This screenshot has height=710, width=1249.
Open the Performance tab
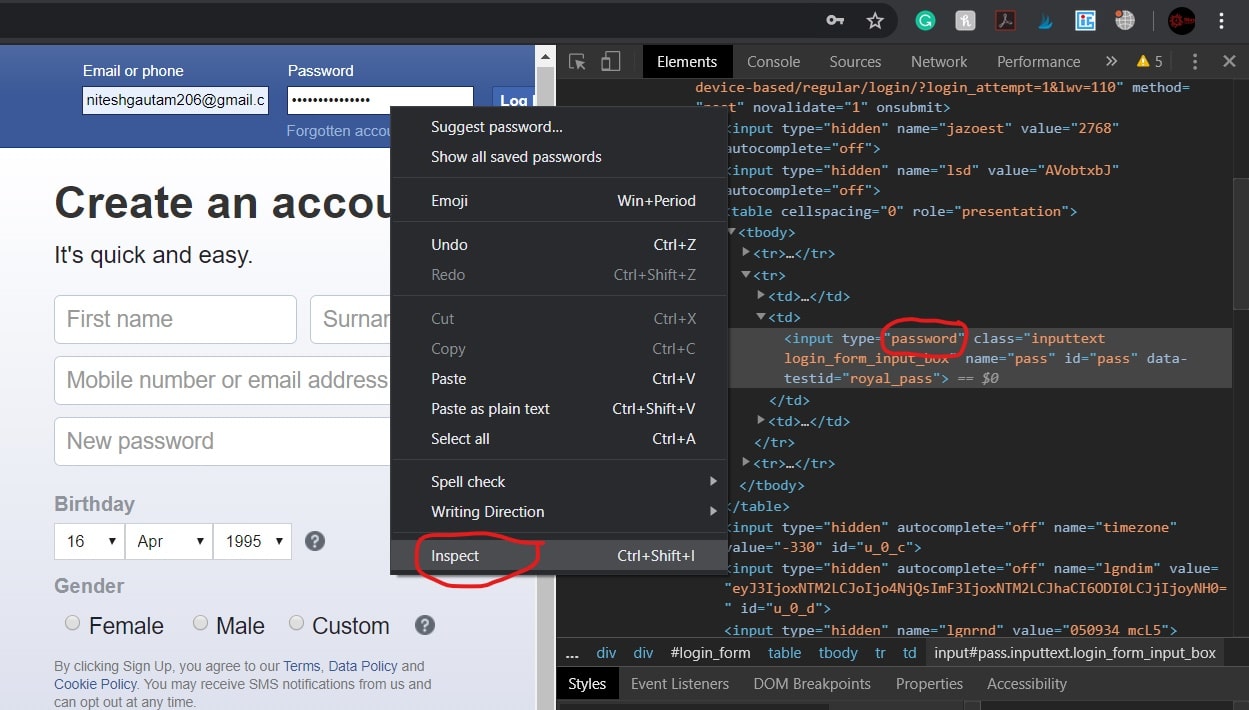pyautogui.click(x=1039, y=62)
